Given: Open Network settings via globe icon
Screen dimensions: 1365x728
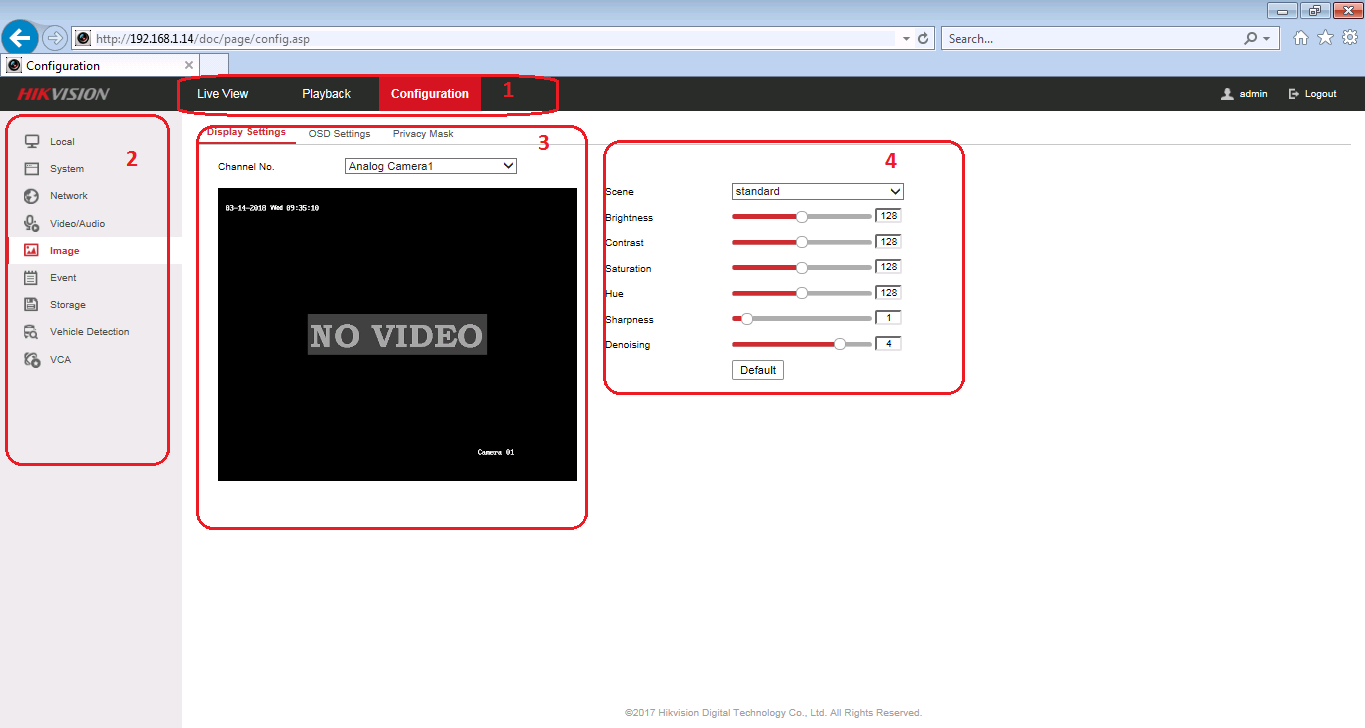Looking at the screenshot, I should (32, 196).
